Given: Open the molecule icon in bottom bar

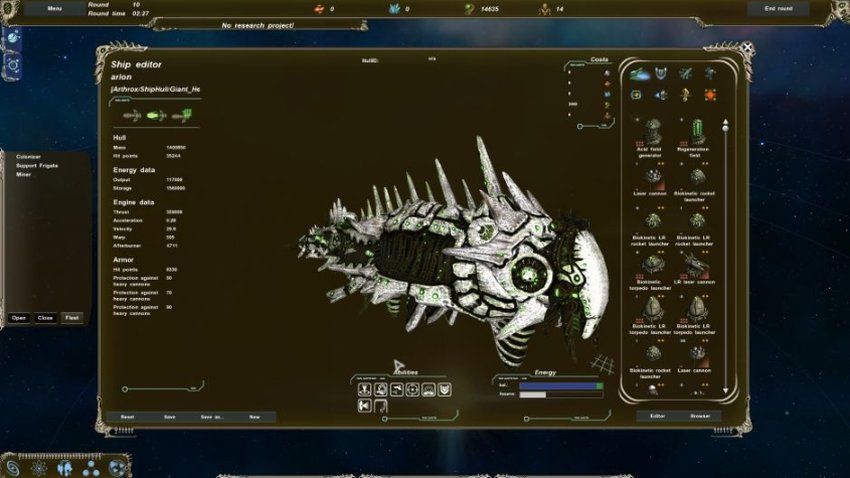Looking at the screenshot, I should coord(91,467).
